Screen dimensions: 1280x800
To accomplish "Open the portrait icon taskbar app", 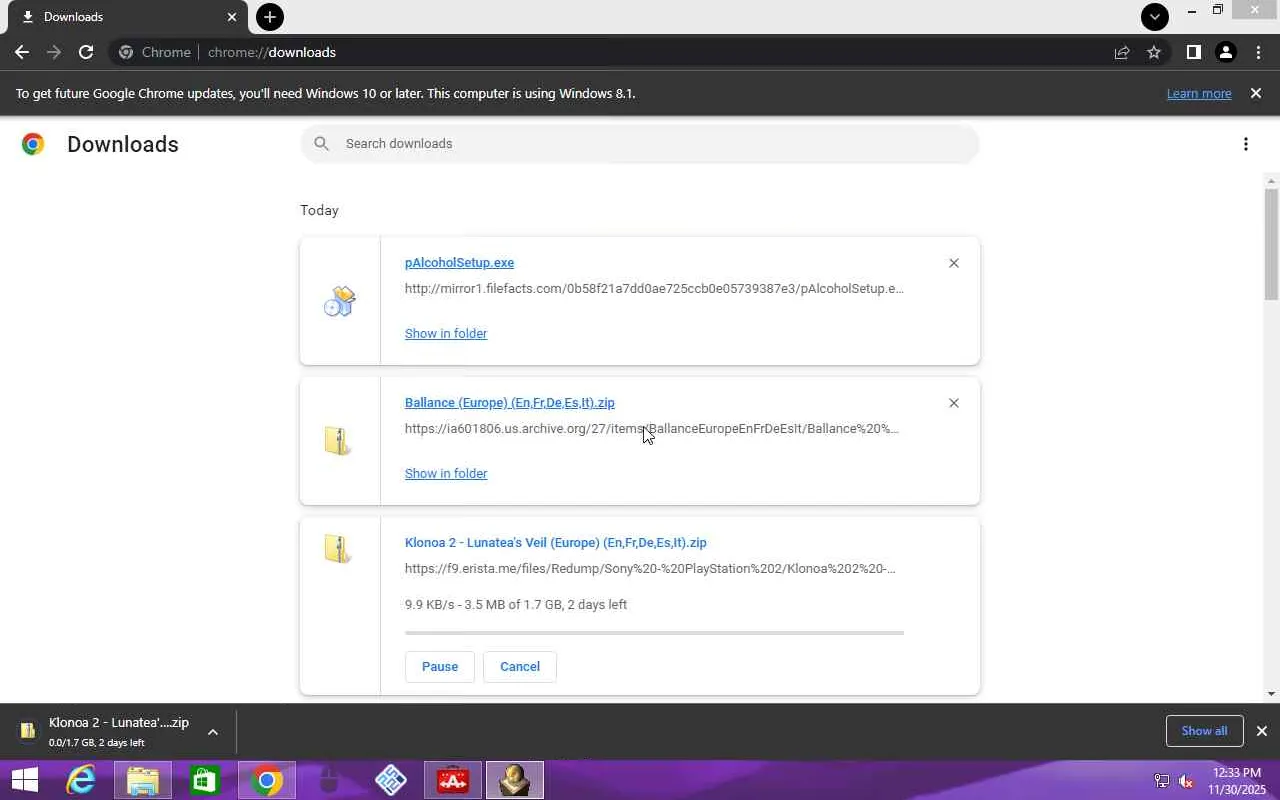I will pos(515,780).
